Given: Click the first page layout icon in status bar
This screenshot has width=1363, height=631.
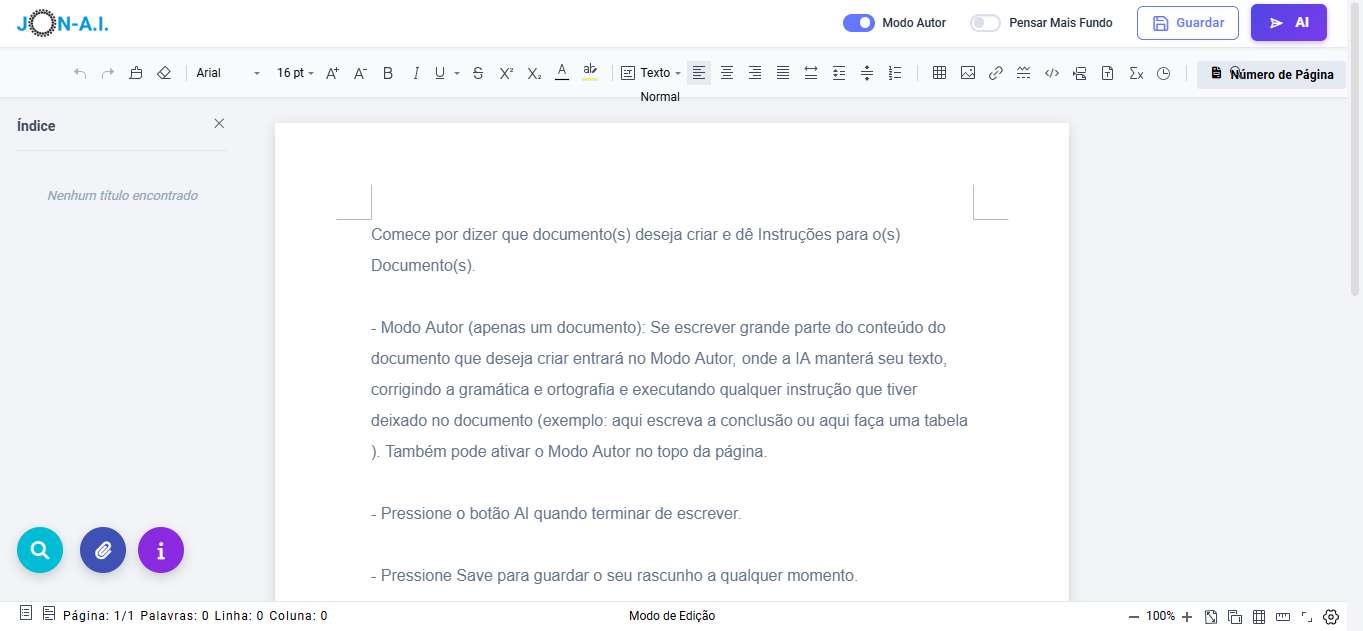Looking at the screenshot, I should pos(26,613).
